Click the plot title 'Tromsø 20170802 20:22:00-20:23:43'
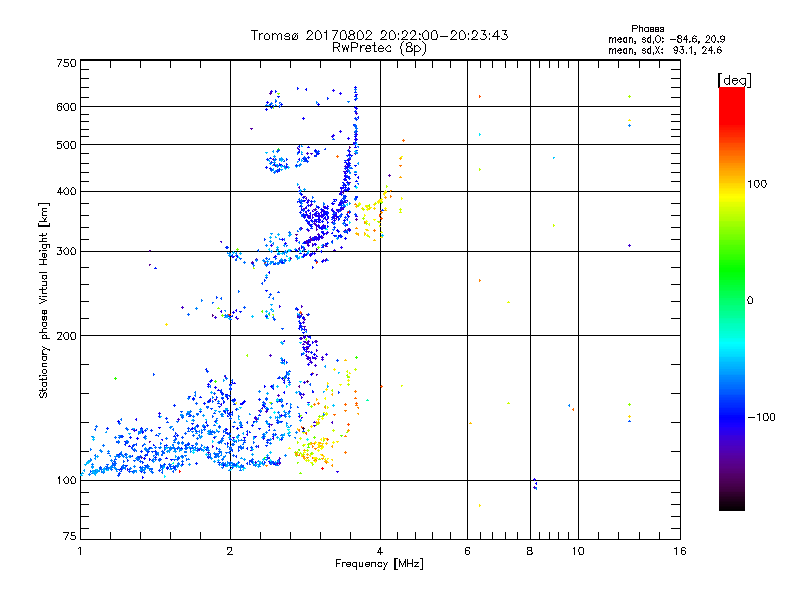This screenshot has height=600, width=800. tap(379, 35)
